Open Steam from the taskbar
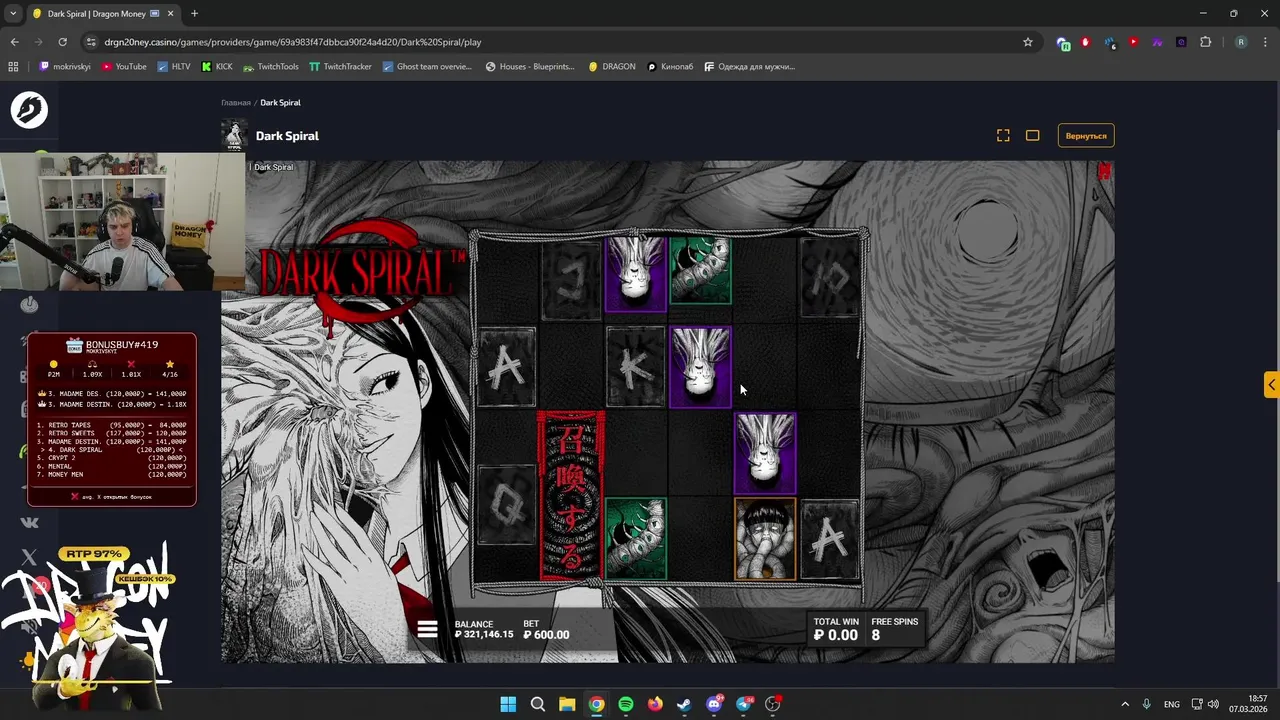Viewport: 1280px width, 720px height. pyautogui.click(x=684, y=704)
